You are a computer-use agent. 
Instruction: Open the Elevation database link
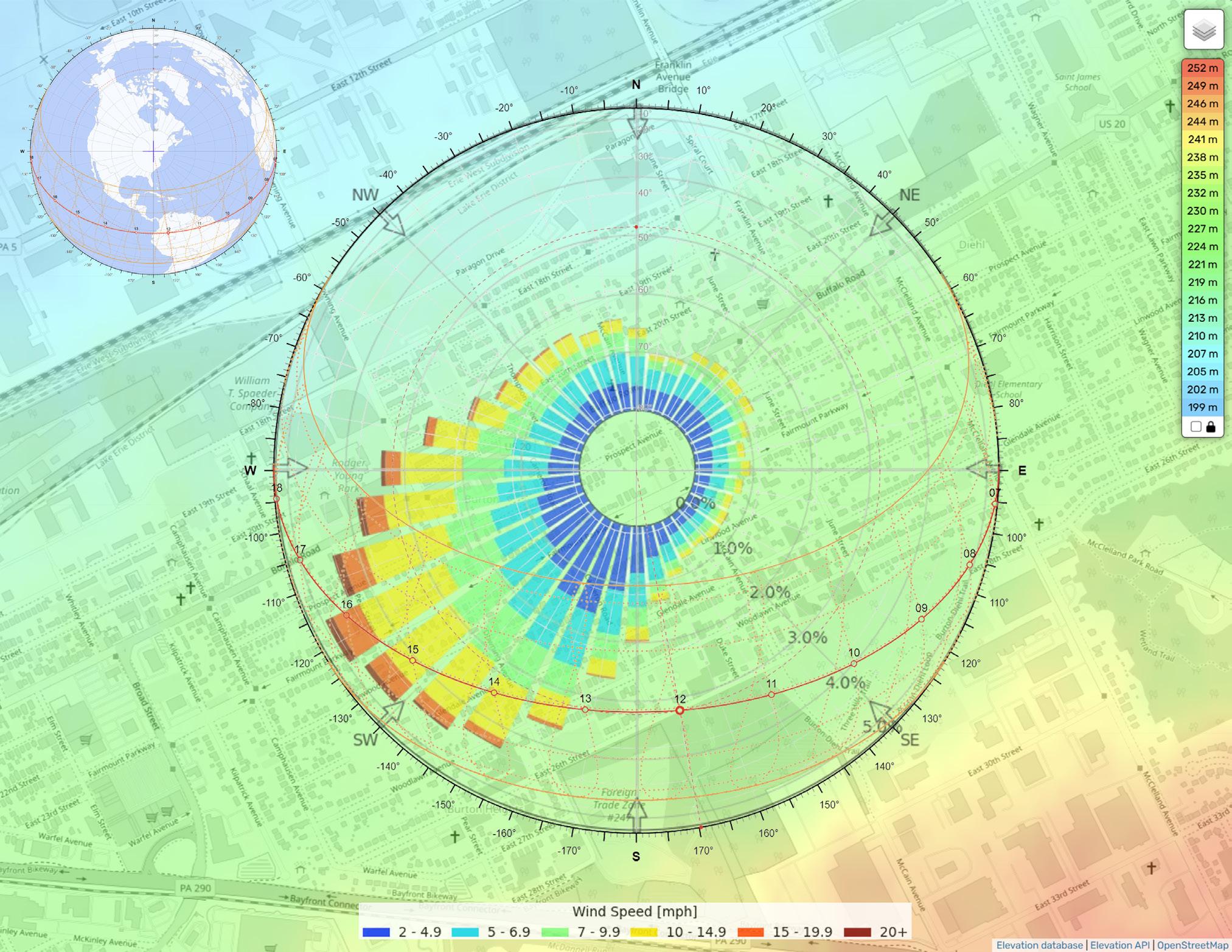[x=1039, y=945]
